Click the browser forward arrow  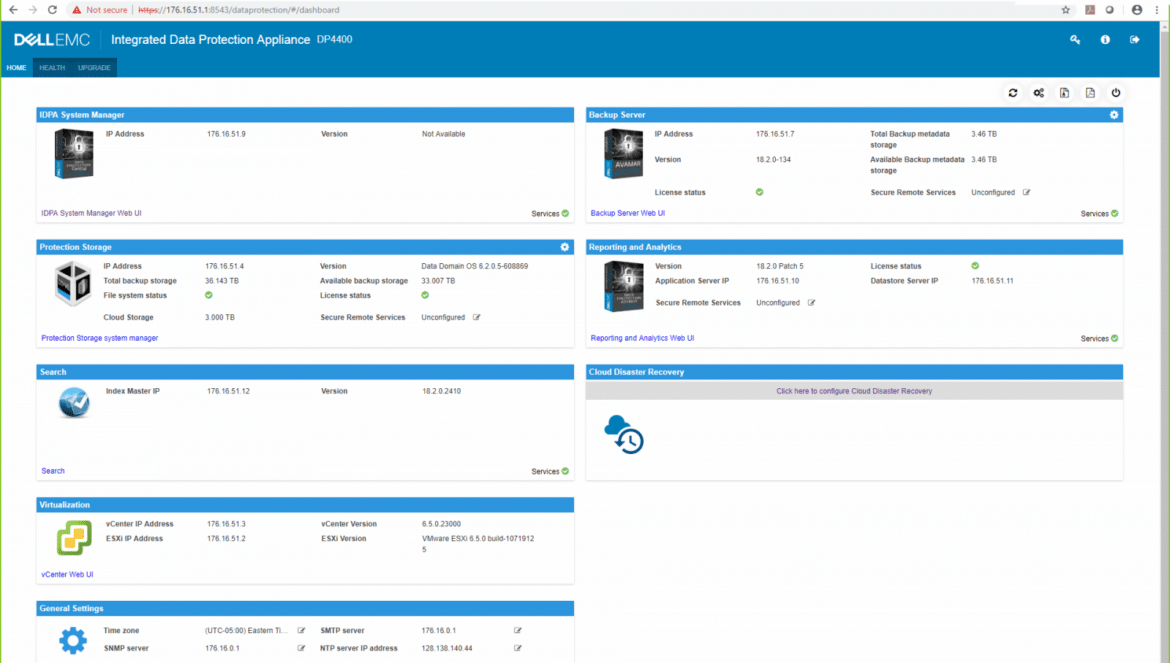point(32,10)
